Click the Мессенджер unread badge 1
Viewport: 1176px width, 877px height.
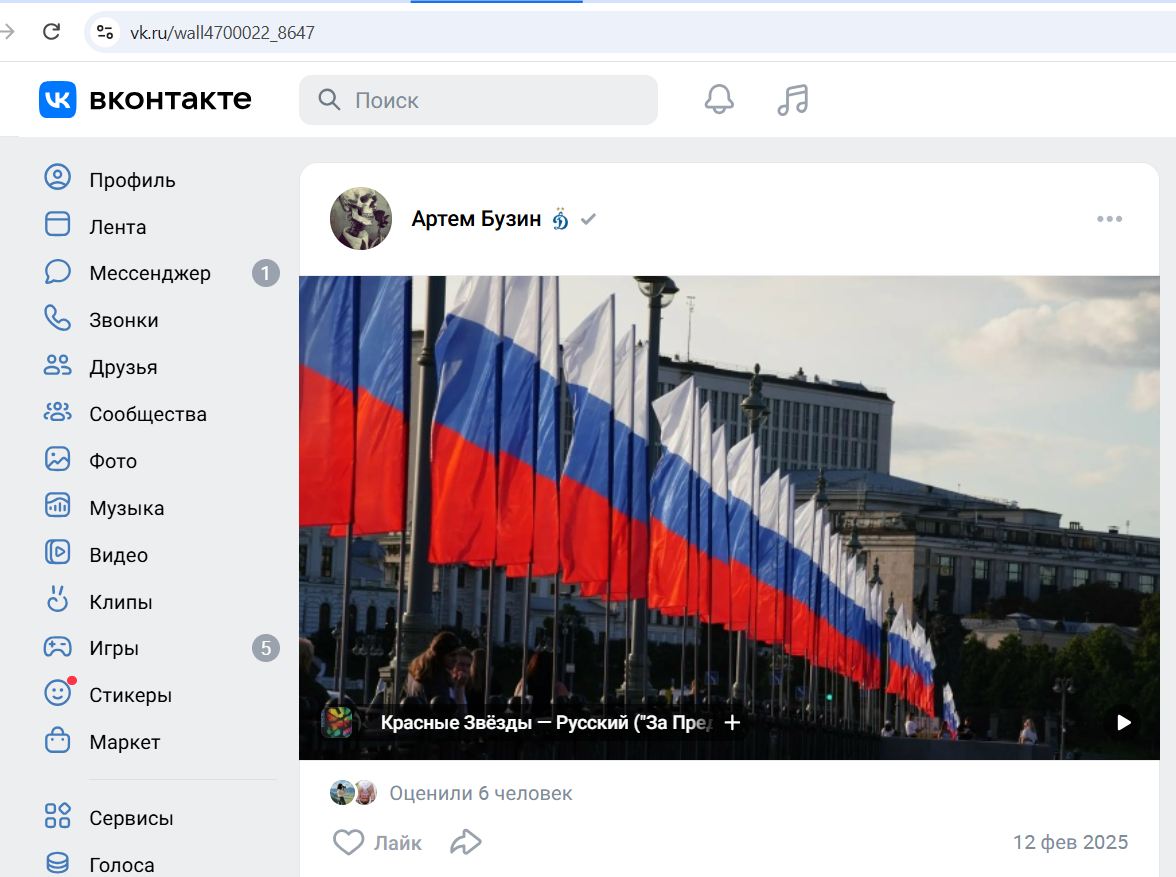266,273
